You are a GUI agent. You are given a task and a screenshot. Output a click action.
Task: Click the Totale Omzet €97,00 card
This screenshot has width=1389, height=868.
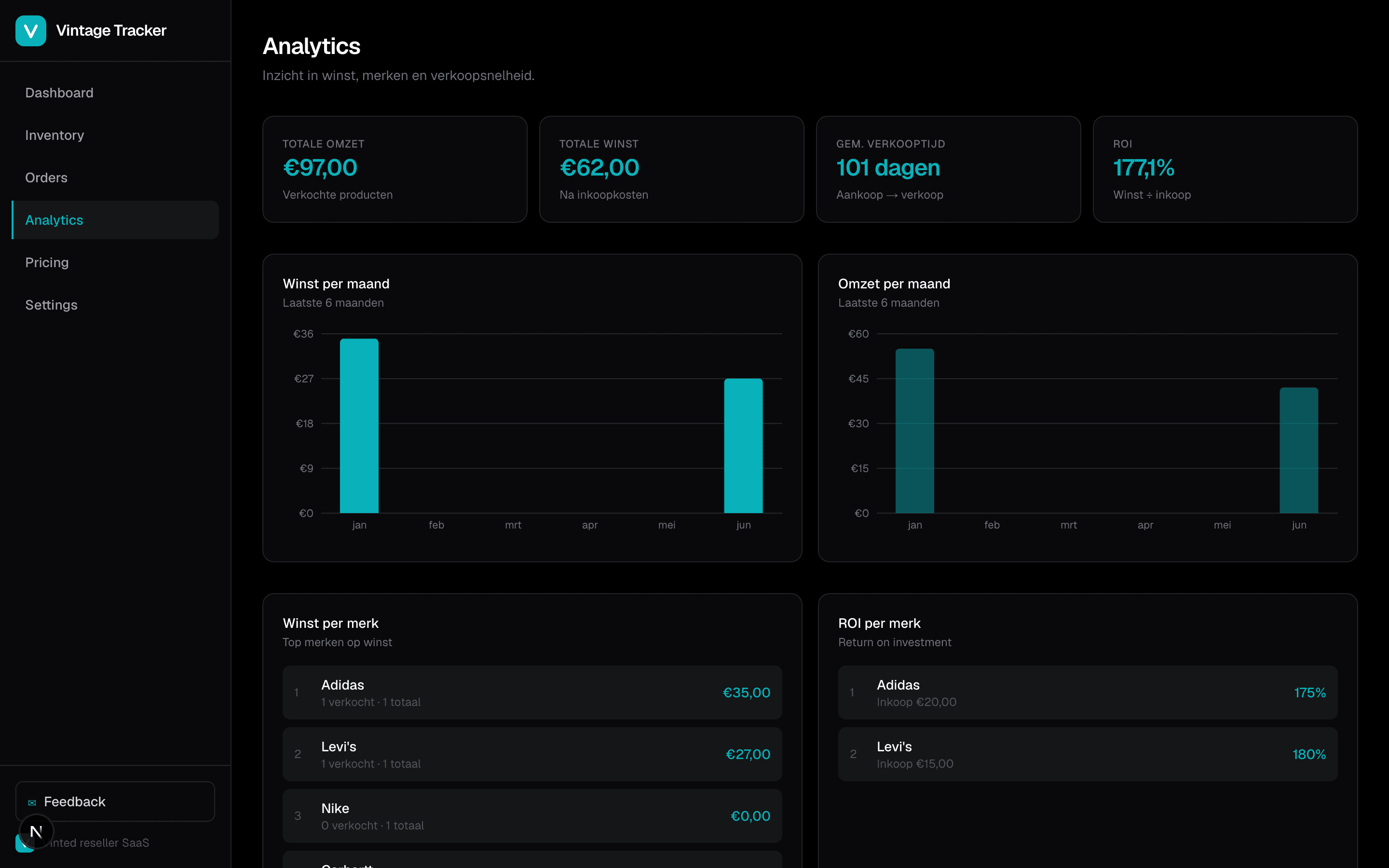coord(395,169)
